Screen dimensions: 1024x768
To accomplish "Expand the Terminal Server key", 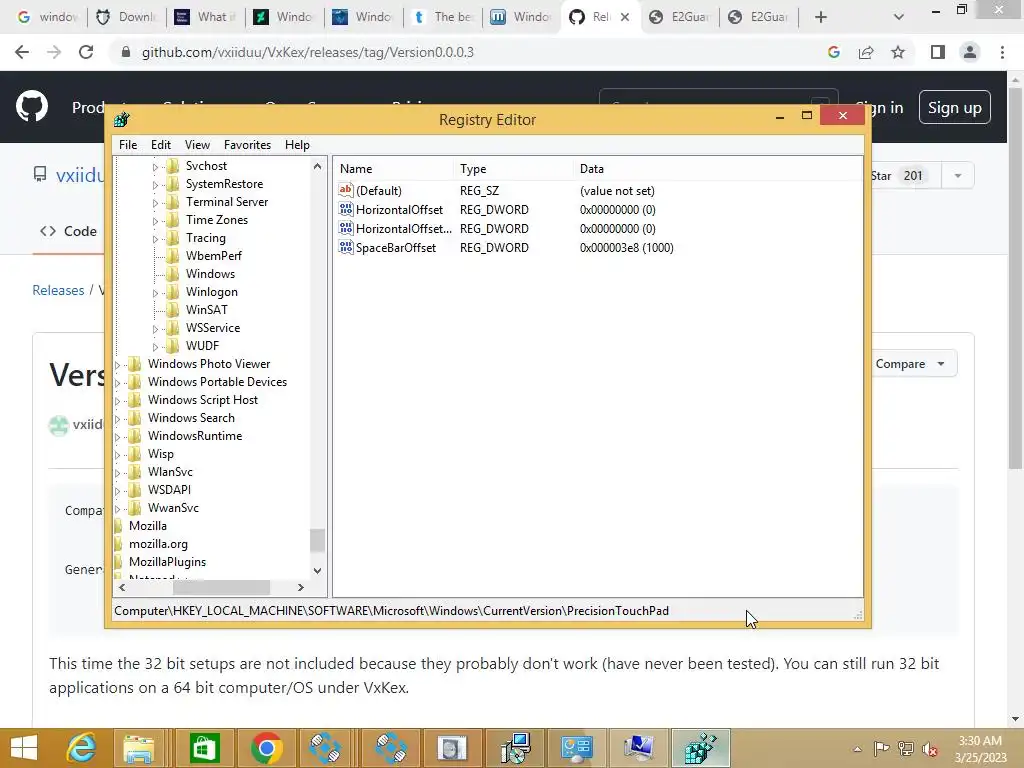I will (155, 203).
